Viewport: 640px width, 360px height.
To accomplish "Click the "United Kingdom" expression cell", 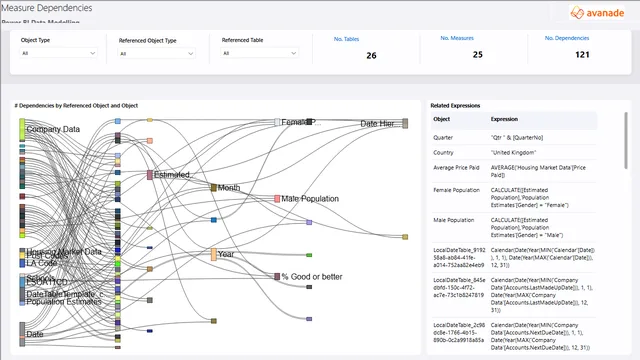I will coord(512,153).
